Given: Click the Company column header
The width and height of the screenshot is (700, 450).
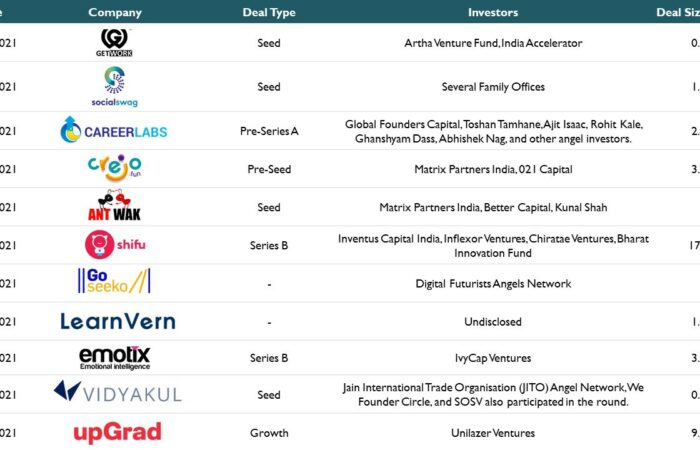Looking at the screenshot, I should click(115, 12).
